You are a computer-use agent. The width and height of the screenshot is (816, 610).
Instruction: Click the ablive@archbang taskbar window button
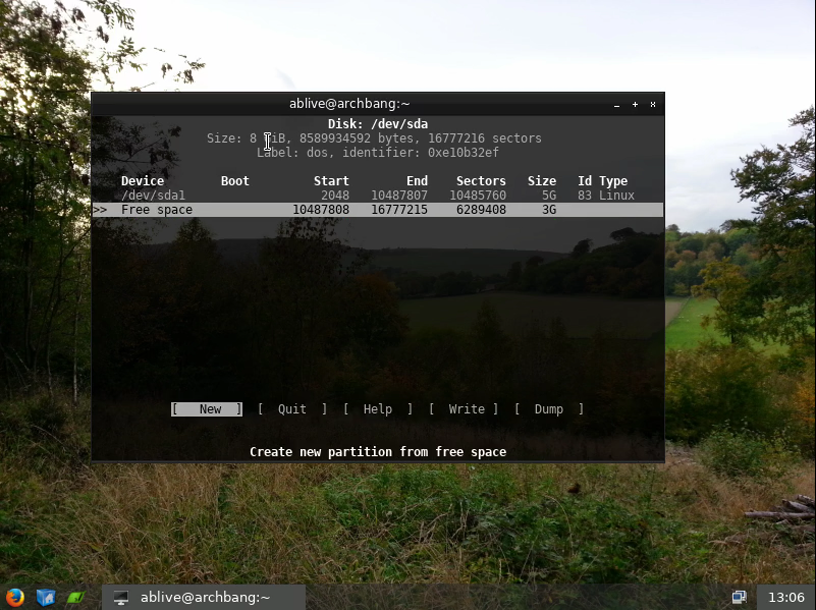pos(204,597)
